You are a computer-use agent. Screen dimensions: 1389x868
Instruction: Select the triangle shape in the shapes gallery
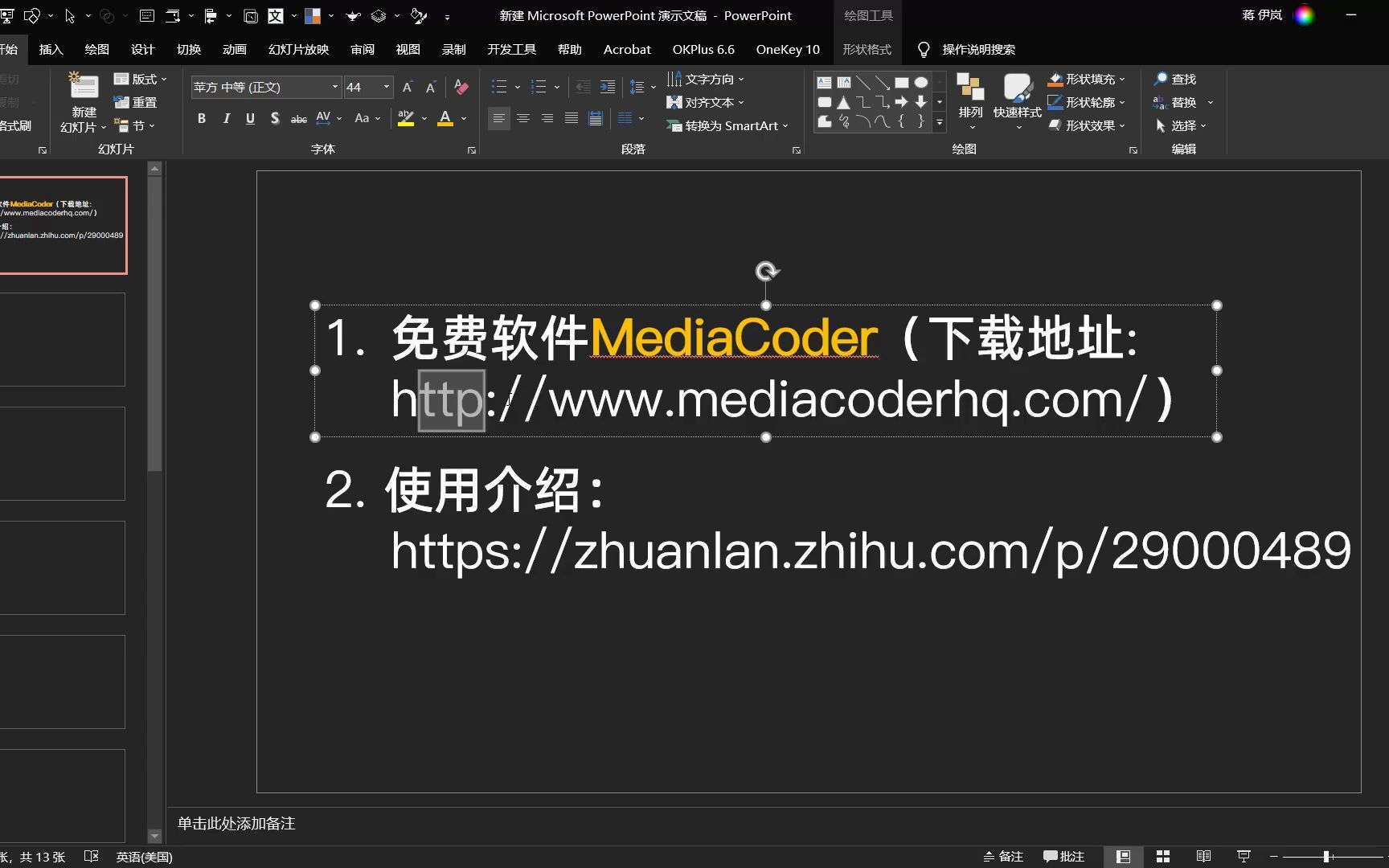[x=843, y=102]
